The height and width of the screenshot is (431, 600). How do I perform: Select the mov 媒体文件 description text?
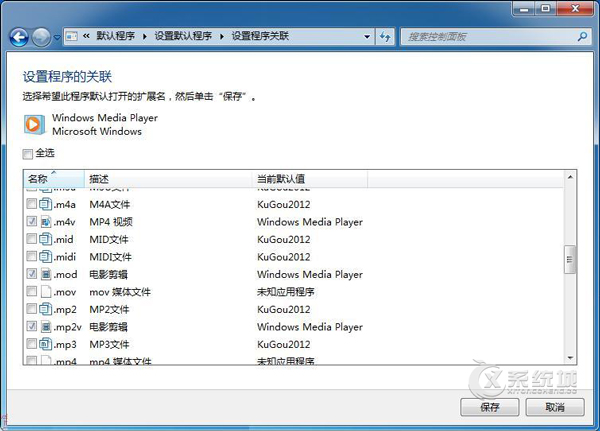click(x=120, y=292)
